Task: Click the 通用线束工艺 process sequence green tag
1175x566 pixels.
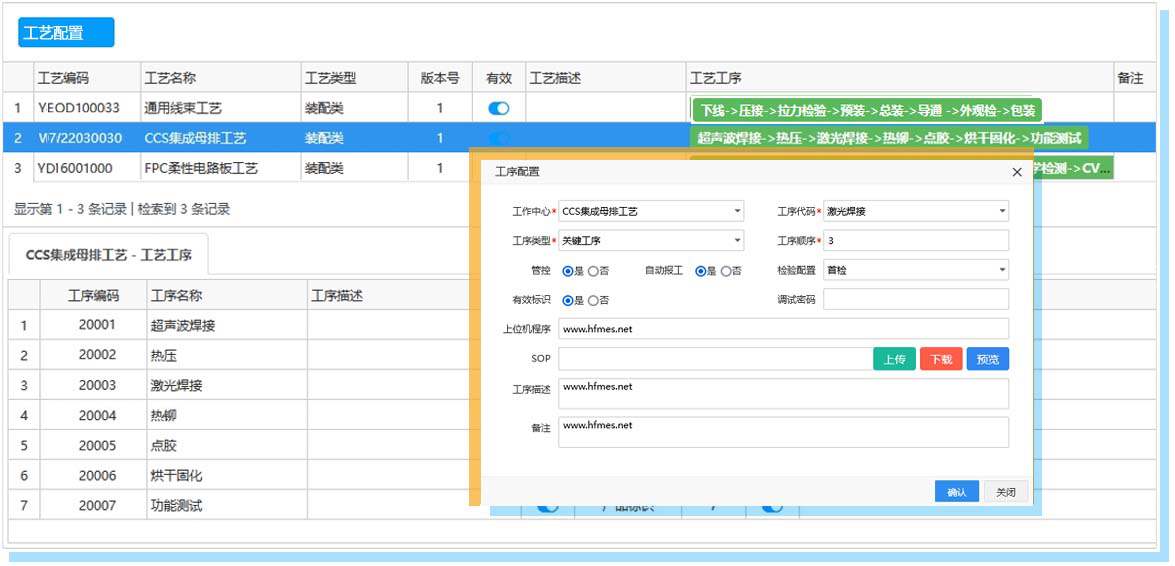Action: coord(867,111)
